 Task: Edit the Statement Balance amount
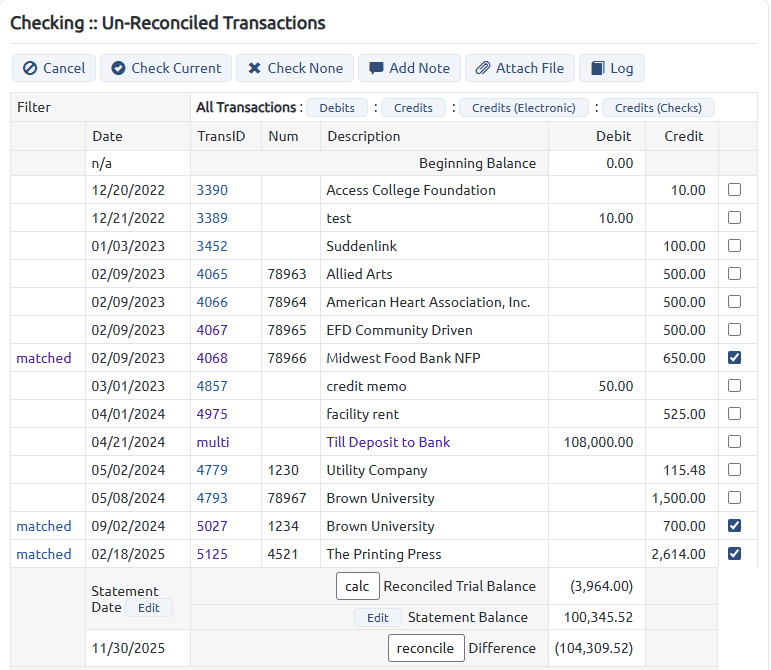click(x=378, y=617)
